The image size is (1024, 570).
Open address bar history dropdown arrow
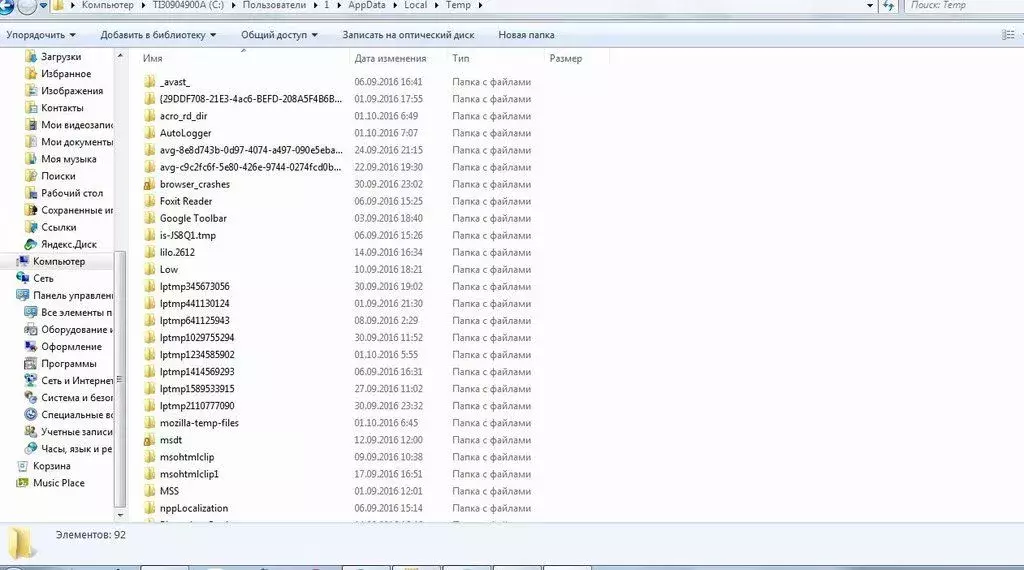(870, 5)
